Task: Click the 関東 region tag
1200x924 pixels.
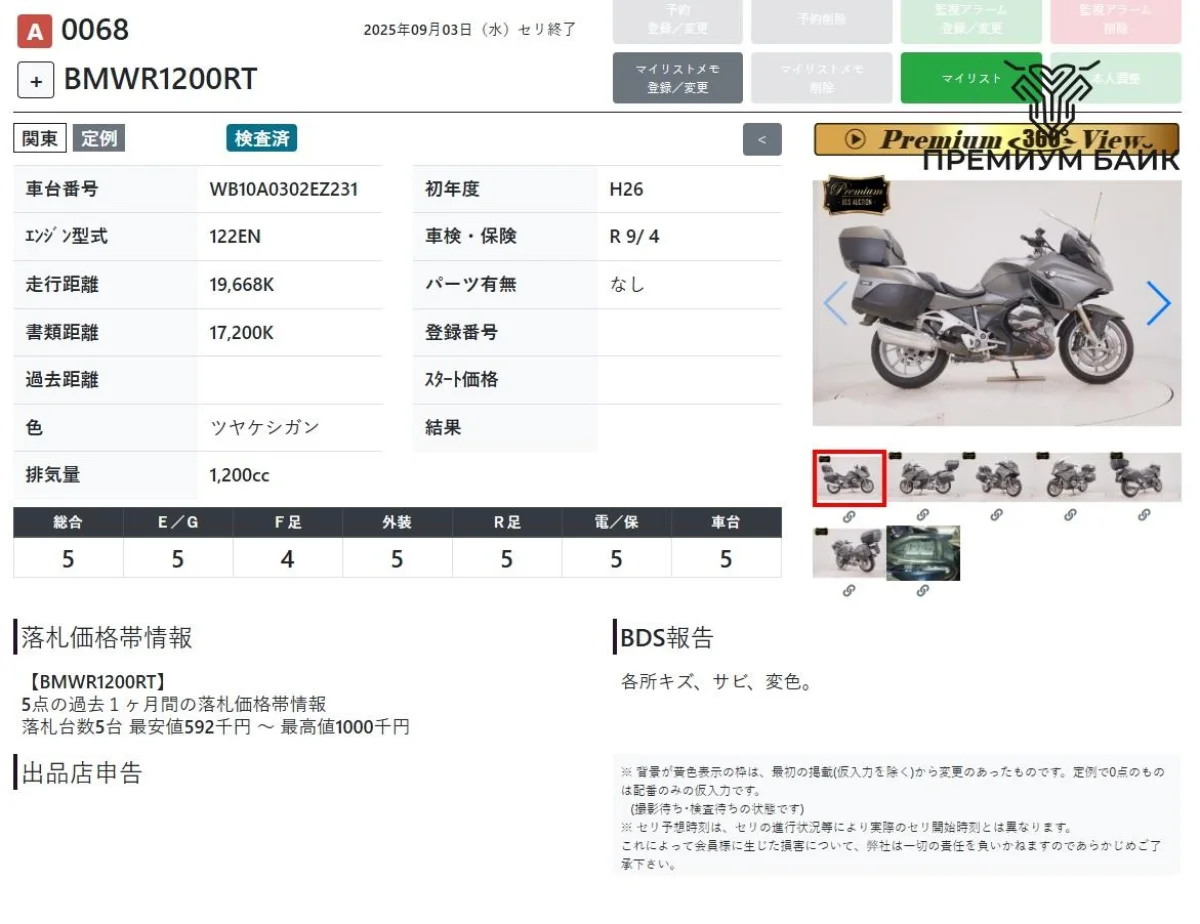Action: coord(40,139)
